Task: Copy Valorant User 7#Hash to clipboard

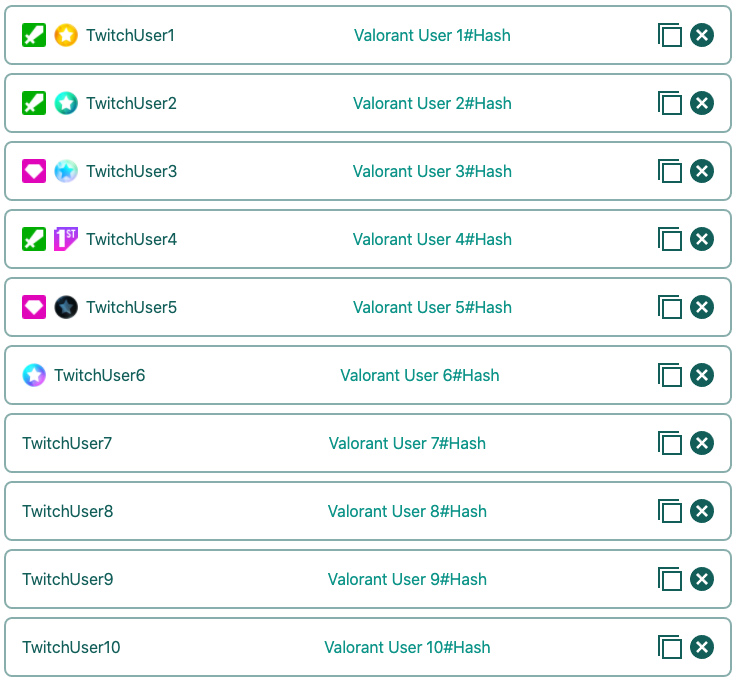Action: click(669, 443)
